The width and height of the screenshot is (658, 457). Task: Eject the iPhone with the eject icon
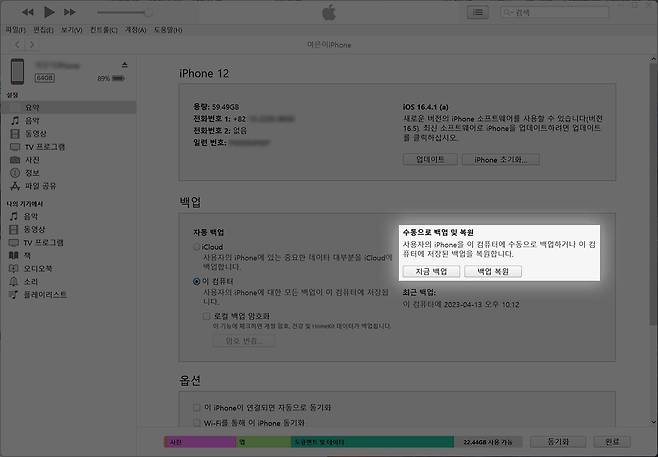pos(125,65)
